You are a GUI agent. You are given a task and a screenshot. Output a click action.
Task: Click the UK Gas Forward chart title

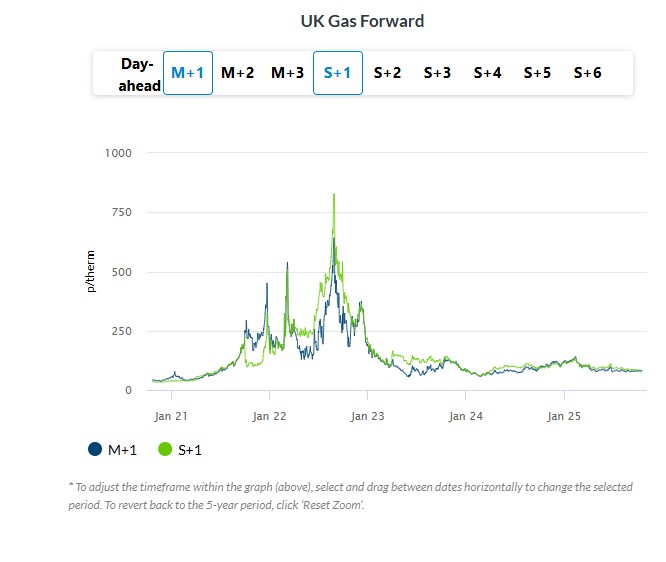pyautogui.click(x=362, y=20)
